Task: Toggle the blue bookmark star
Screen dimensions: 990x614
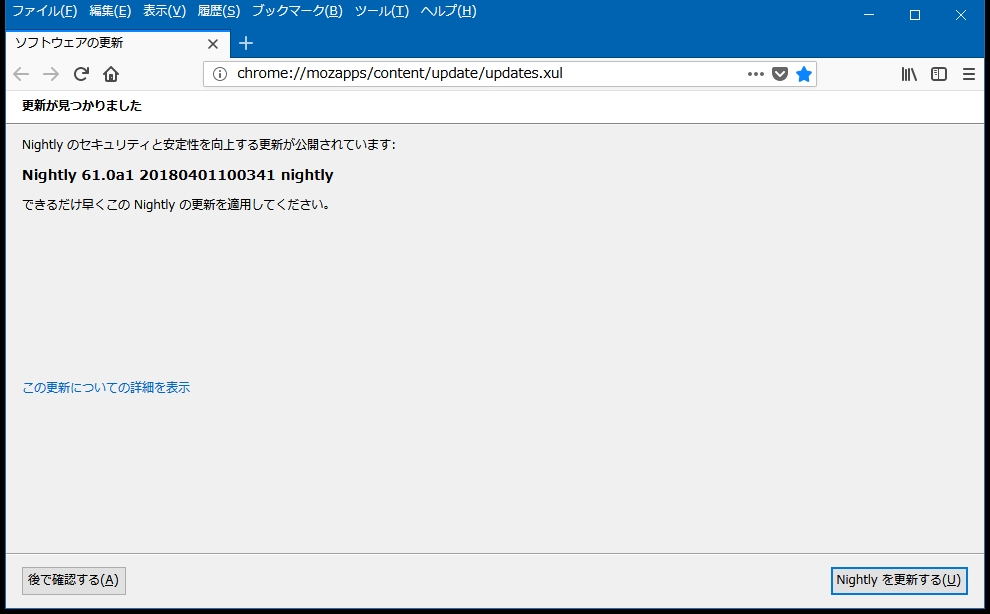Action: click(x=804, y=74)
